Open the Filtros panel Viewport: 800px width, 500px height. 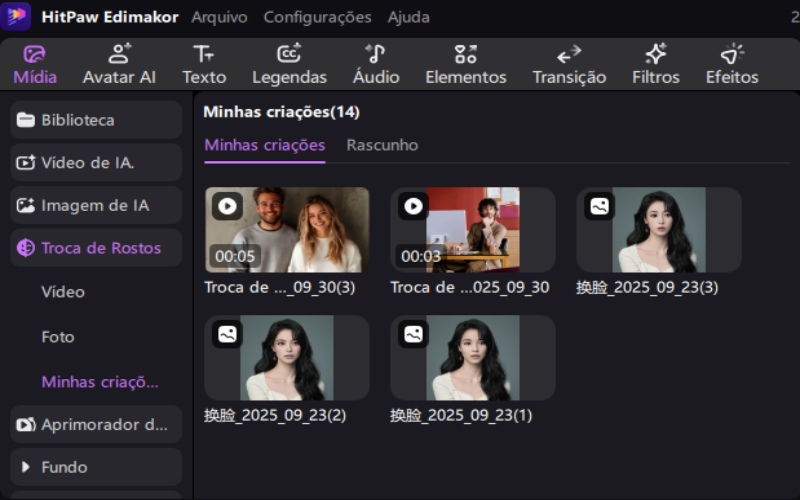(656, 65)
